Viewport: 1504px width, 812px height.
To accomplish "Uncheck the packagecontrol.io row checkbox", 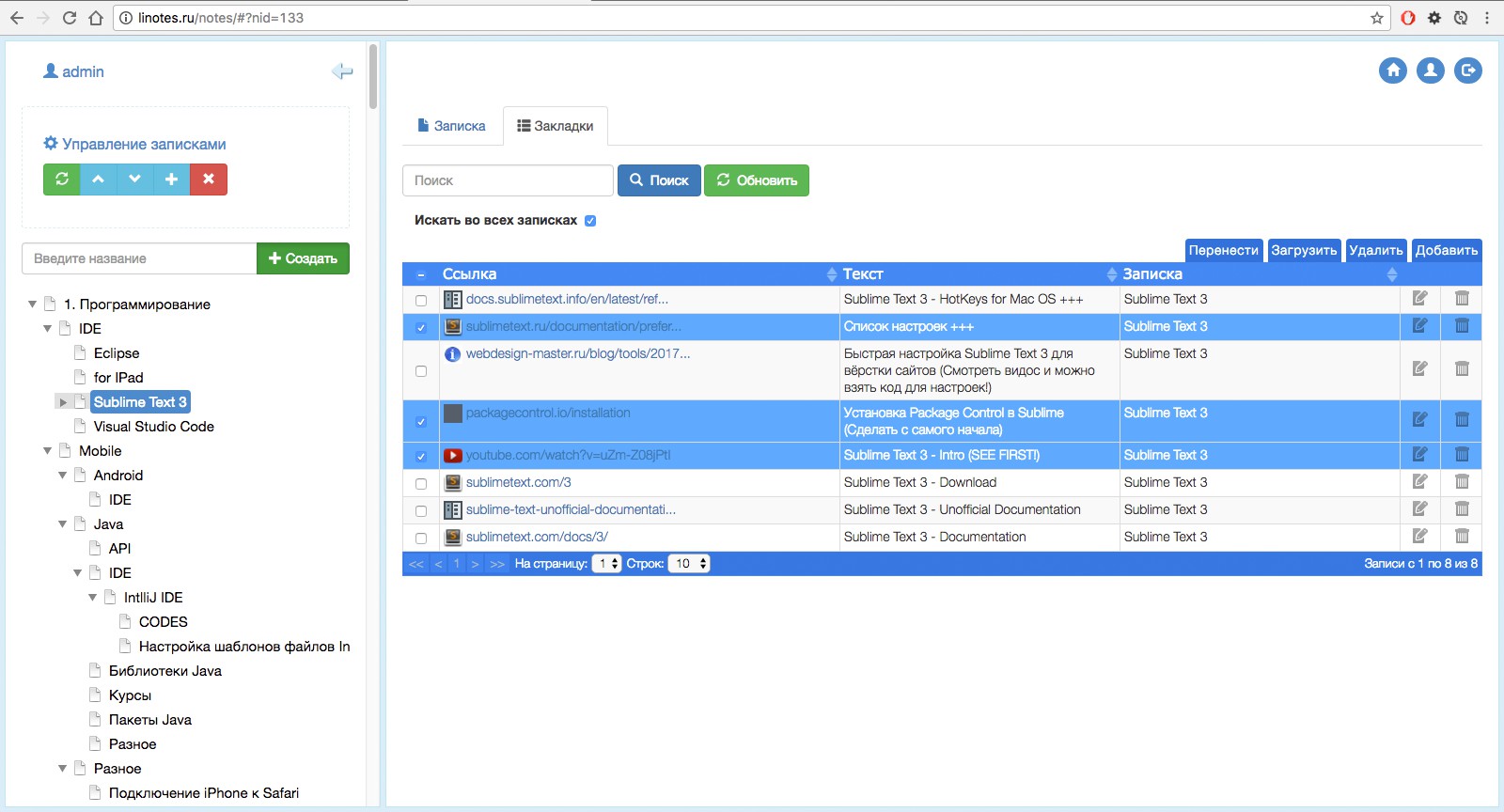I will pyautogui.click(x=421, y=422).
